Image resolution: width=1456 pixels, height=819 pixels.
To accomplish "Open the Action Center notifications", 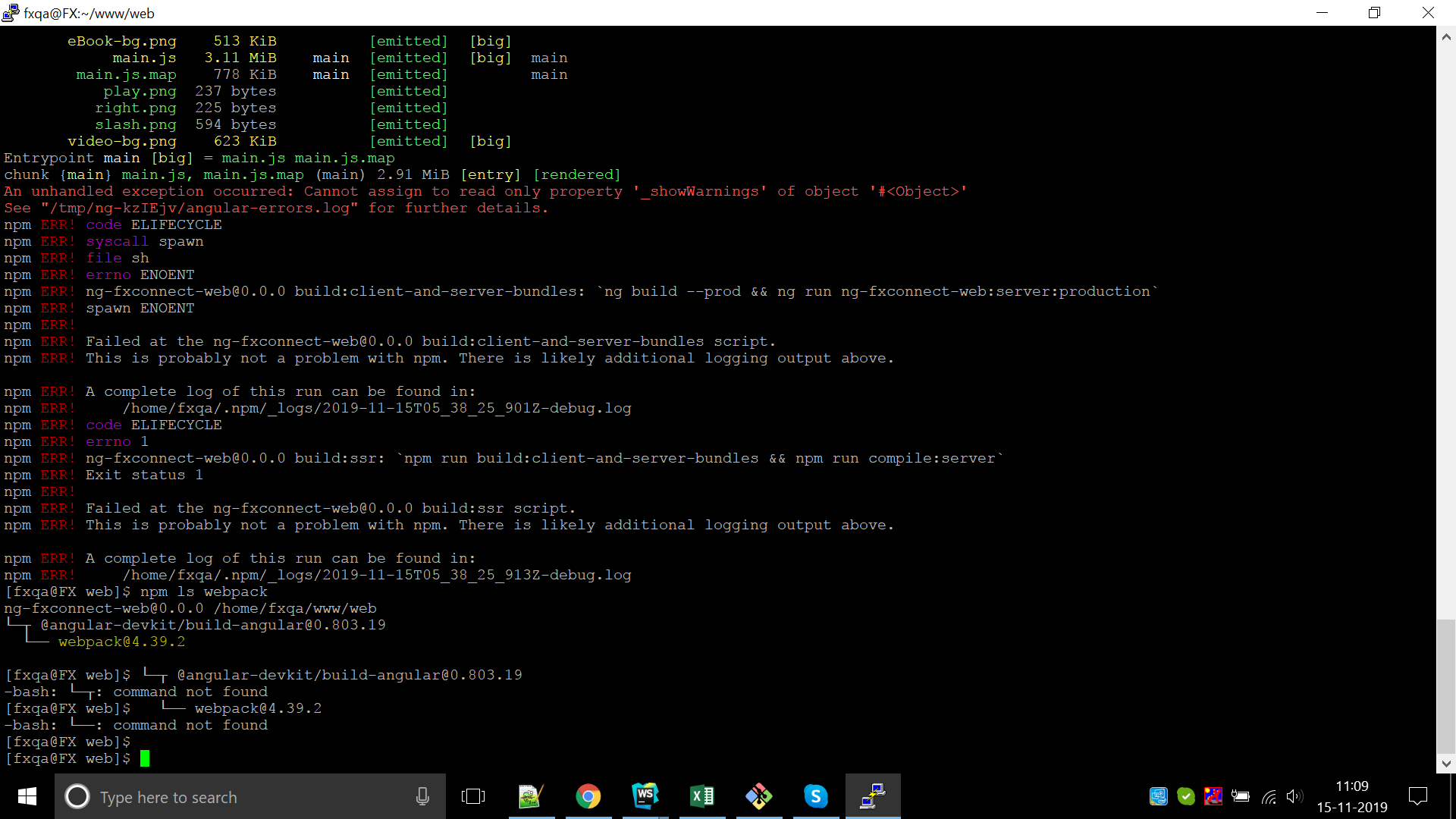I will coord(1417,796).
